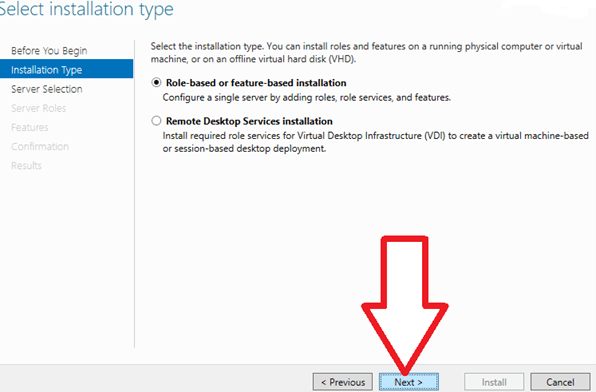Select Role-based or feature-based installation radio
This screenshot has width=596, height=392.
coord(156,83)
